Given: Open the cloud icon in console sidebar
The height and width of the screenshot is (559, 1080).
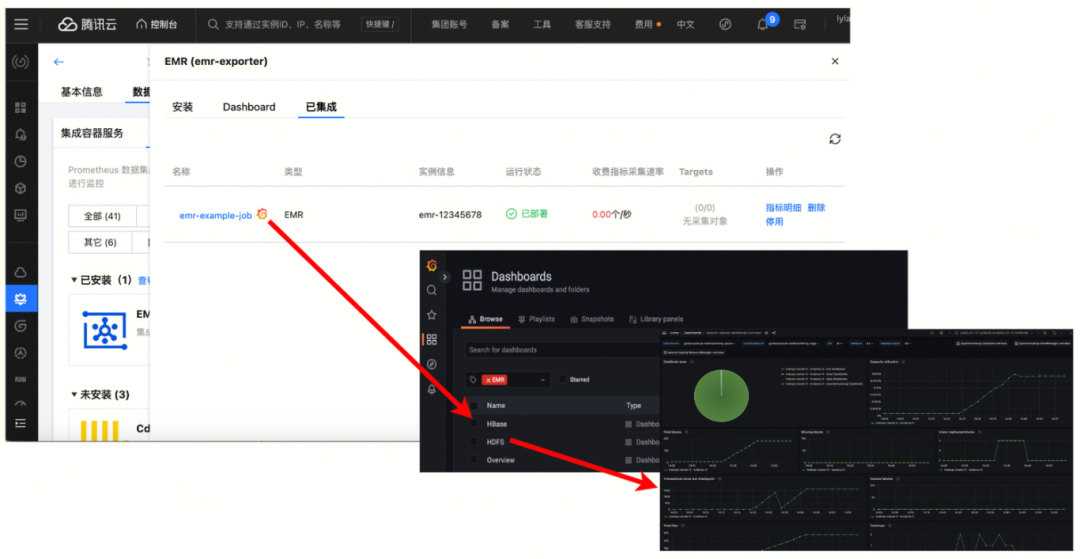Looking at the screenshot, I should tap(21, 271).
